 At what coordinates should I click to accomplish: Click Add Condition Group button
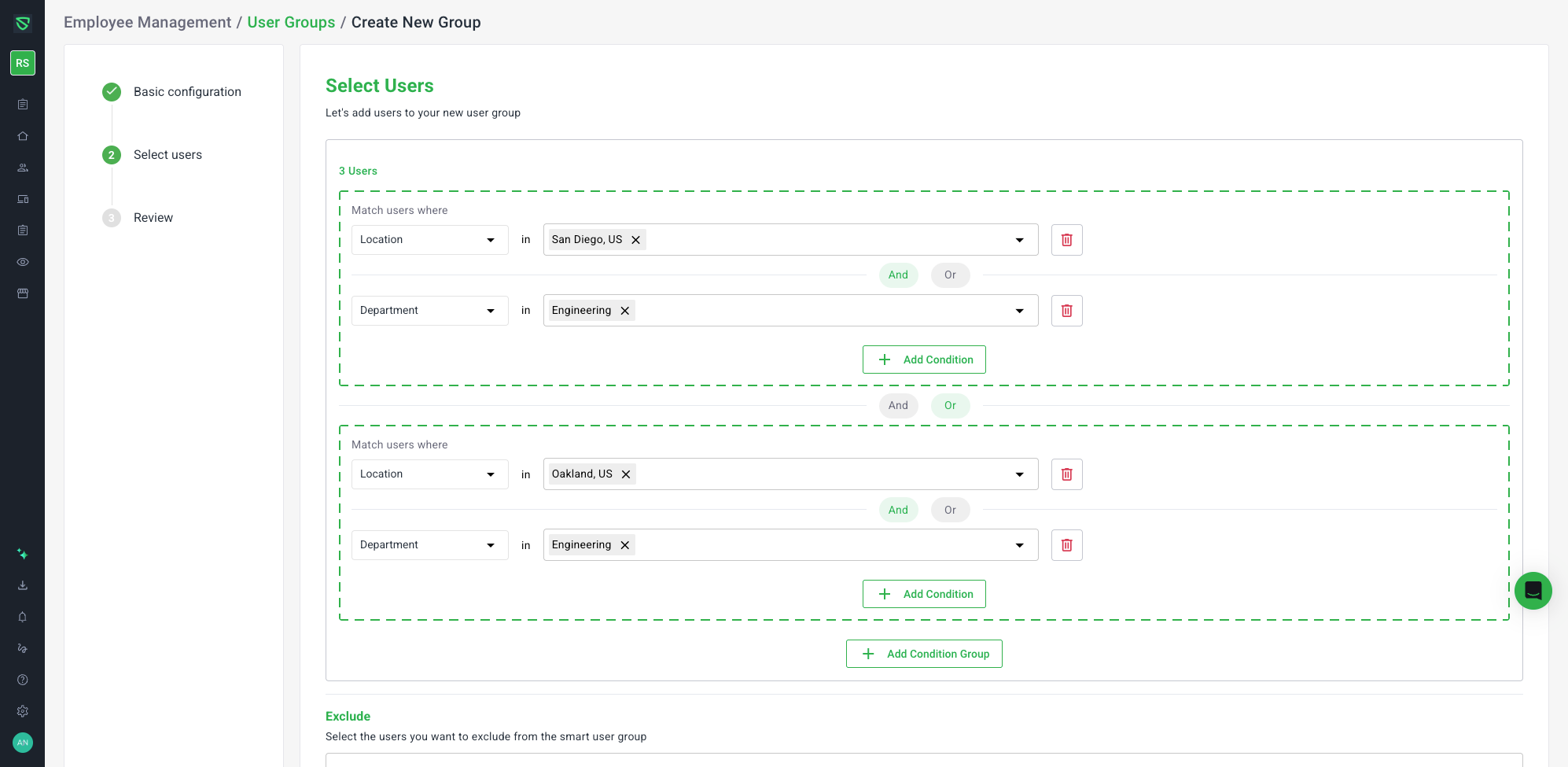(924, 654)
